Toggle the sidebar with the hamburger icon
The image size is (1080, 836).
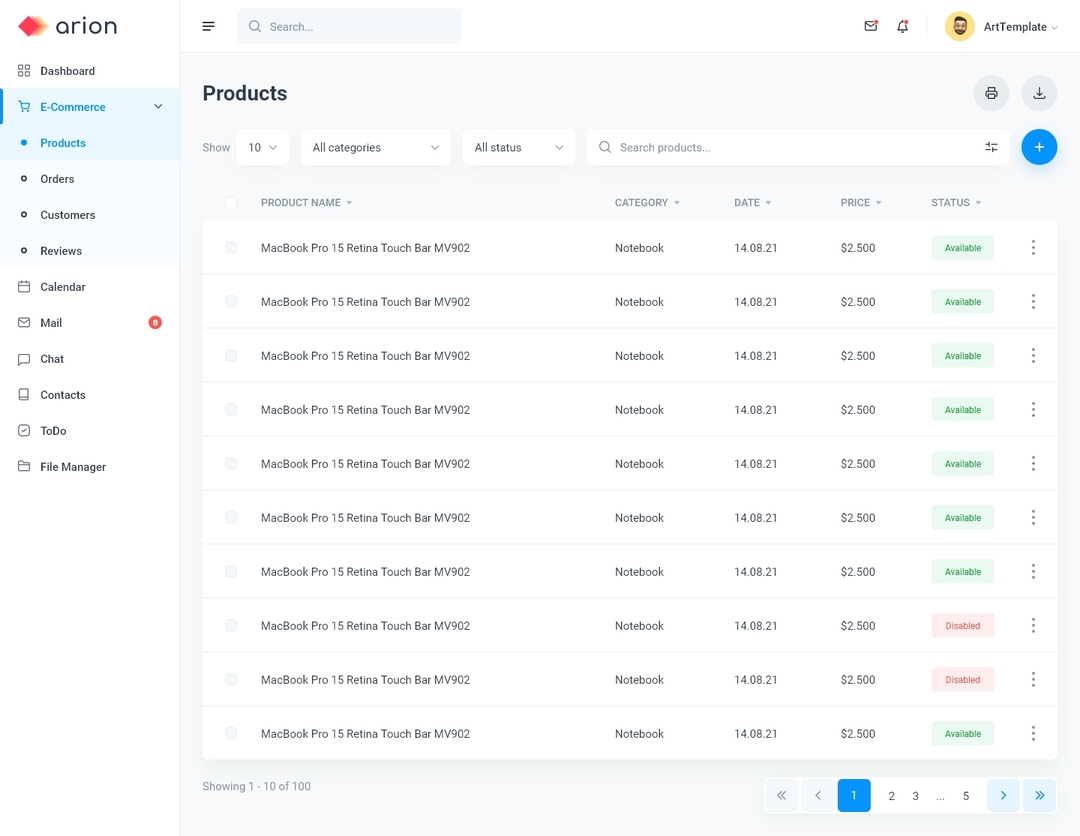point(208,26)
